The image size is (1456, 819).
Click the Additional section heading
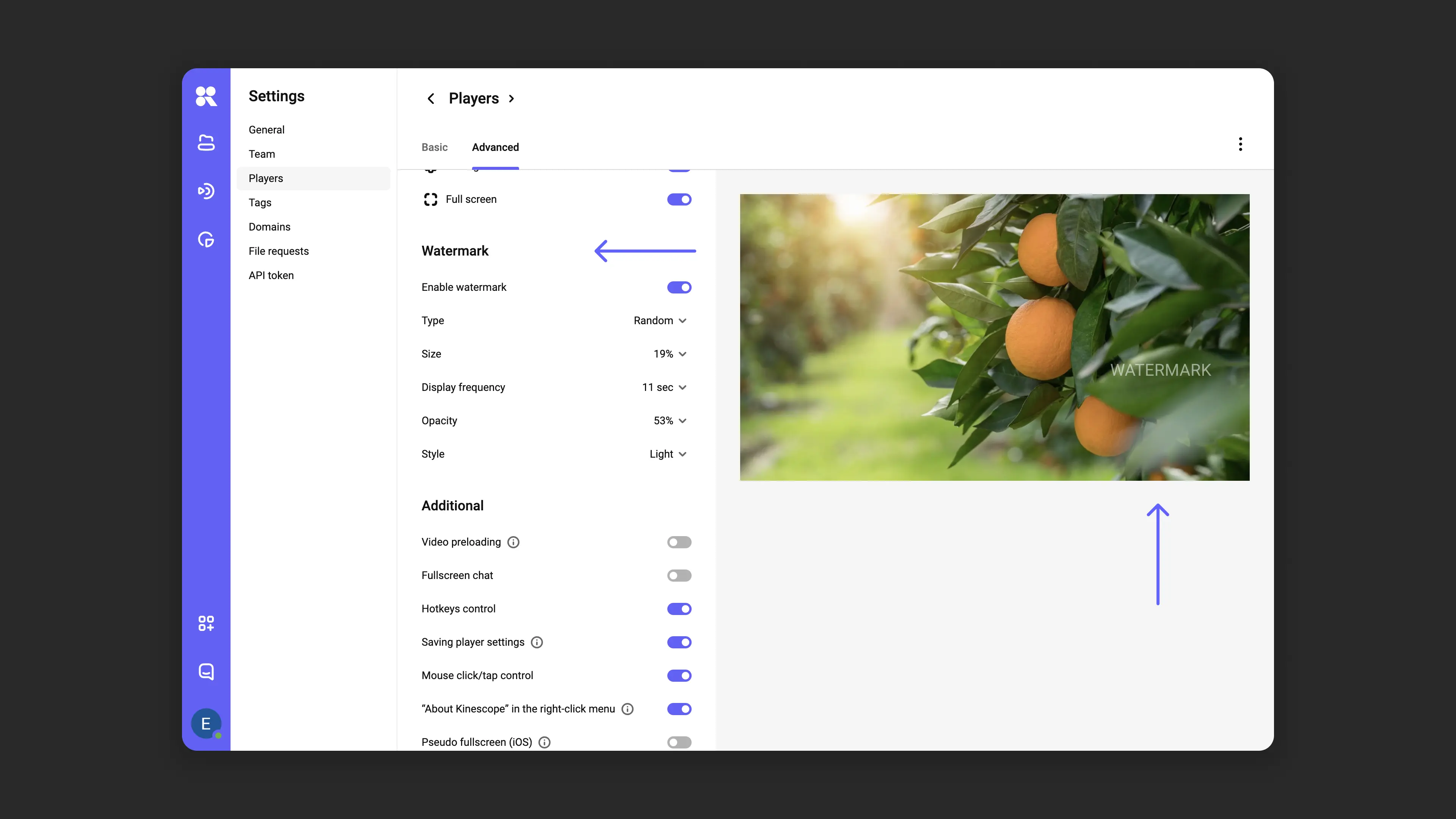(x=452, y=506)
